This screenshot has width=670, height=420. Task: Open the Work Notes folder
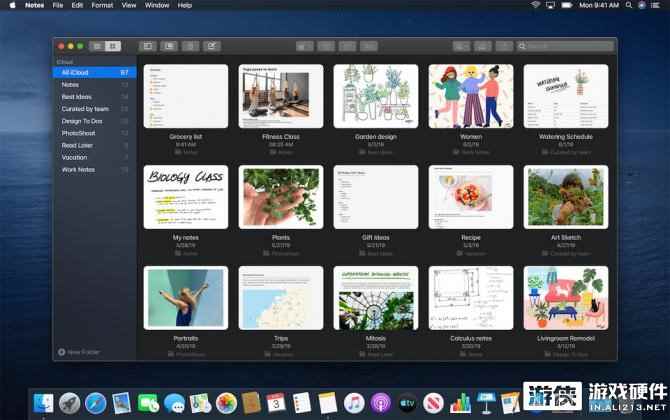pyautogui.click(x=94, y=170)
